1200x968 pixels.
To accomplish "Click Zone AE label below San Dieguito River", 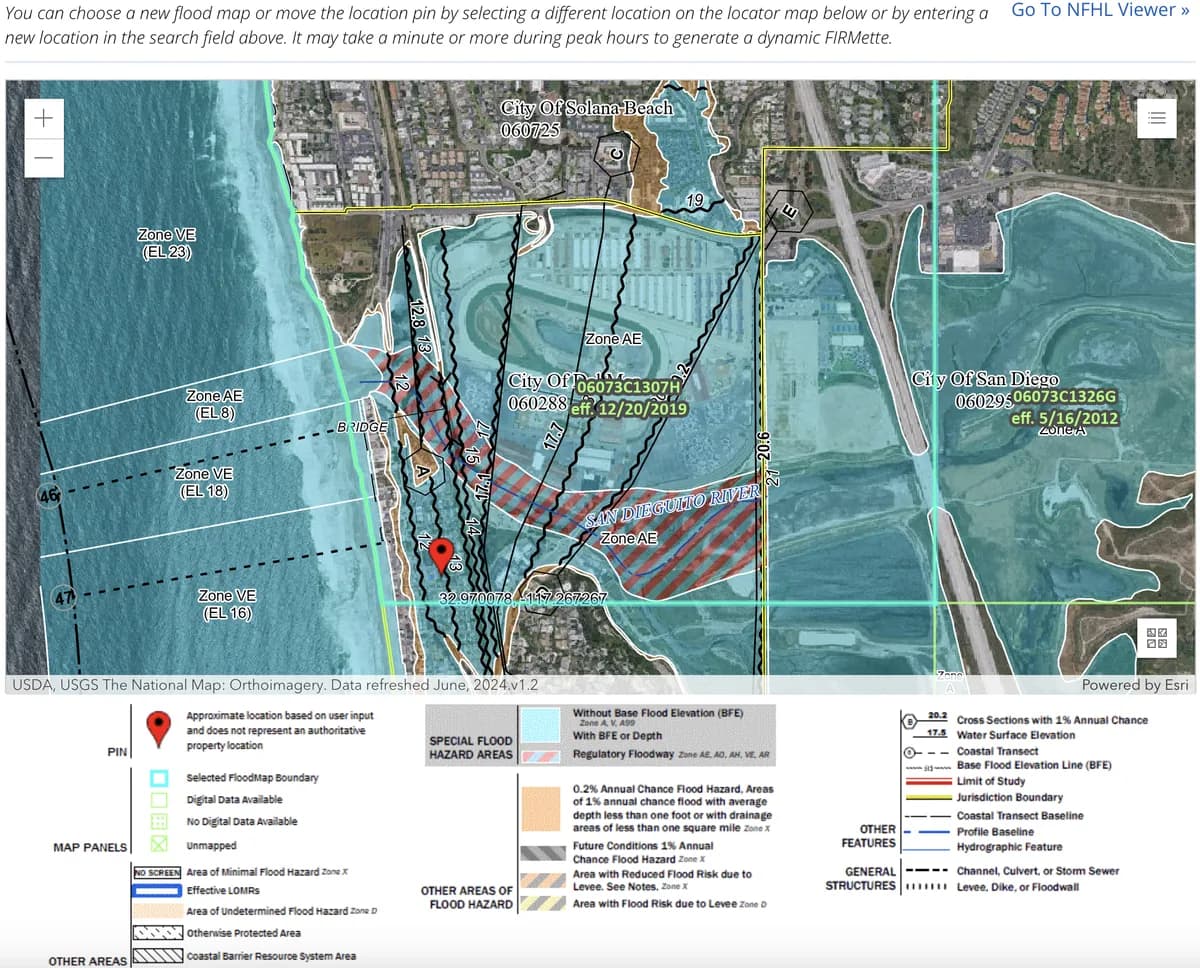I will click(x=628, y=538).
